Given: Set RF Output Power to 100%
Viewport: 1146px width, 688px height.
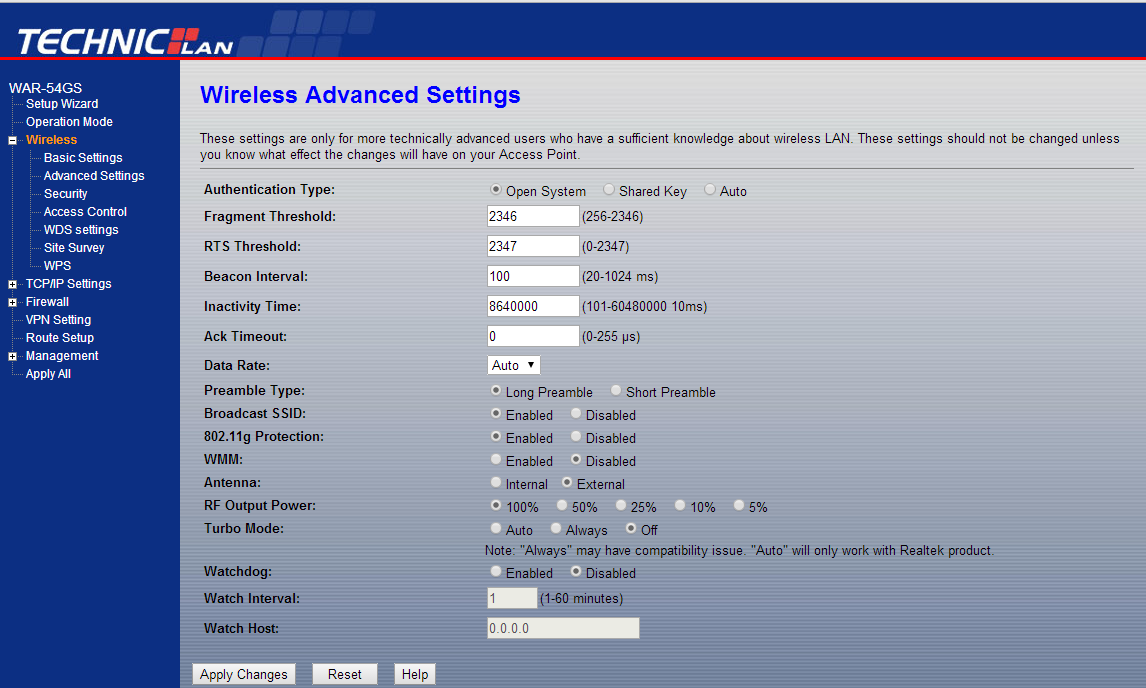Looking at the screenshot, I should pyautogui.click(x=496, y=505).
